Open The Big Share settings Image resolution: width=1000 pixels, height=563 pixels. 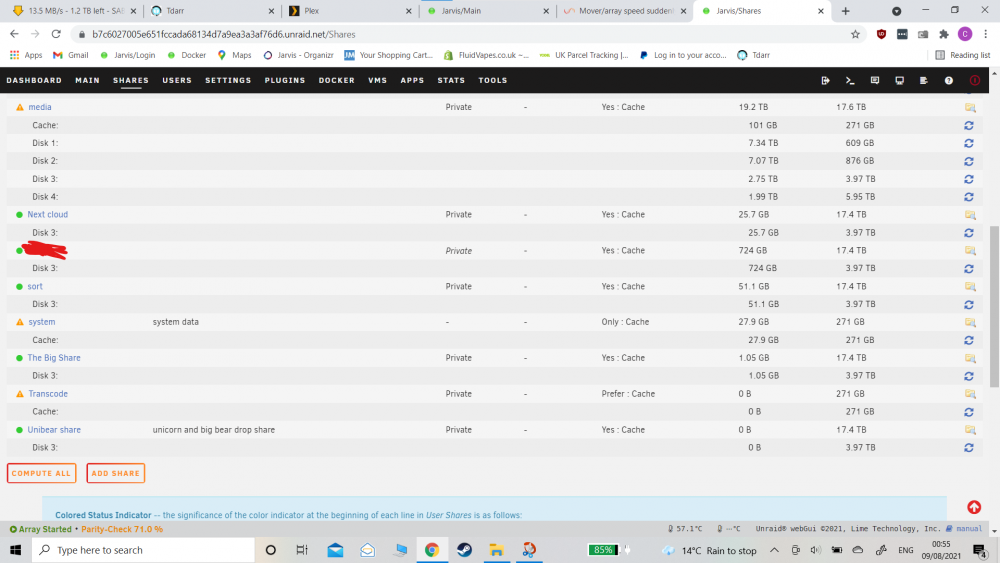(54, 358)
